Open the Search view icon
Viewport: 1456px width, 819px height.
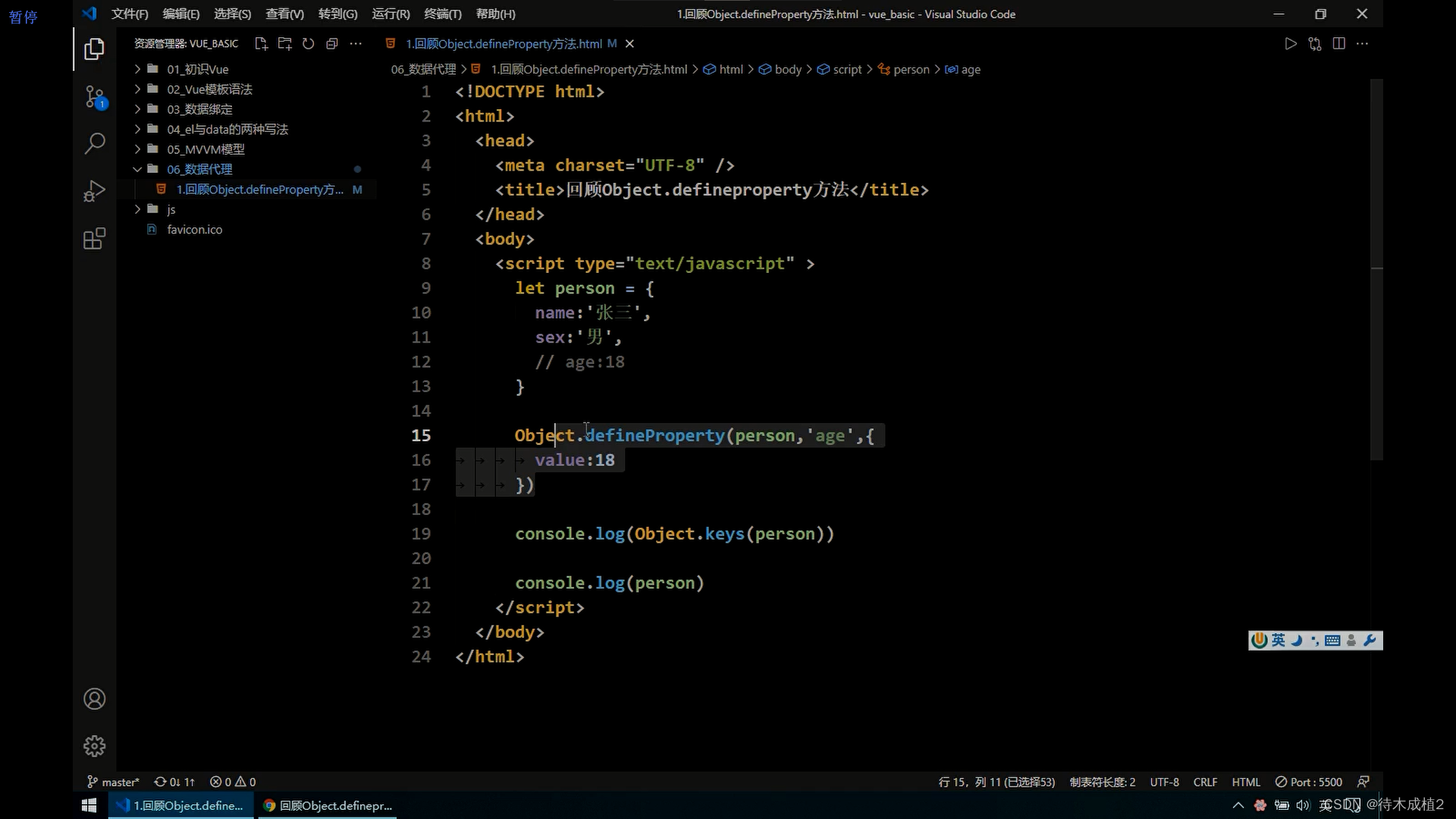(x=94, y=143)
